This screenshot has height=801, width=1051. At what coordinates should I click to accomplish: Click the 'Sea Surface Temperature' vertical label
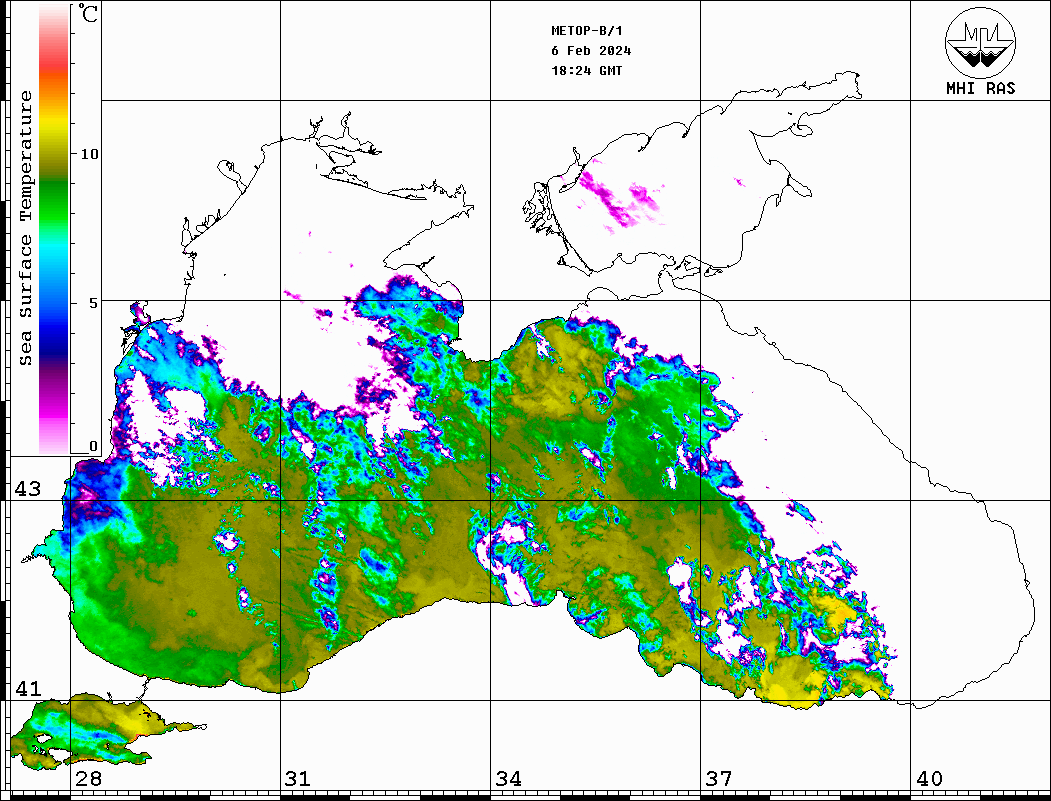click(25, 228)
